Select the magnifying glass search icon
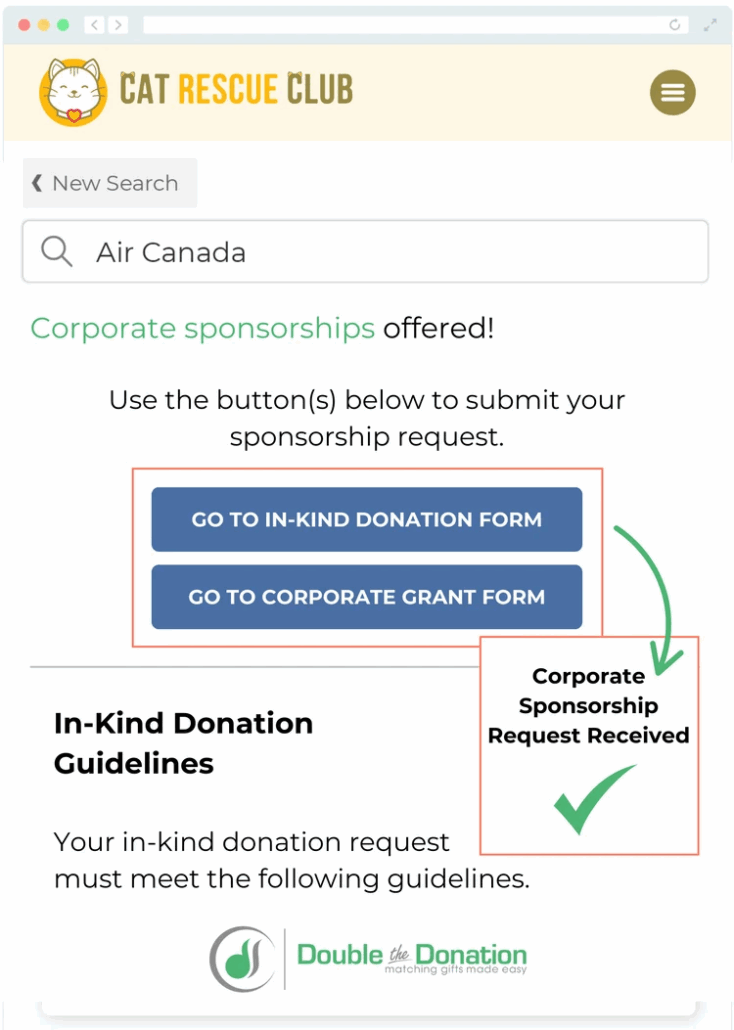Image resolution: width=734 pixels, height=1030 pixels. 56,251
